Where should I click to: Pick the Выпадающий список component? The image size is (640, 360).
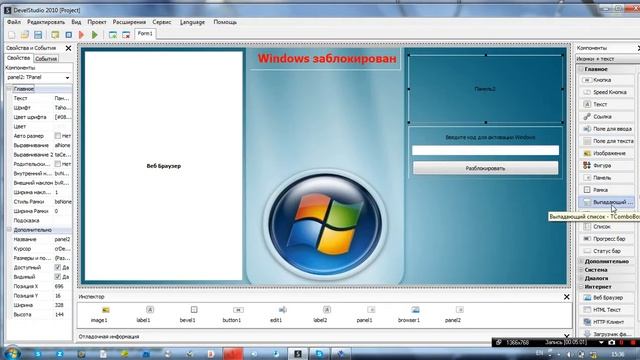607,202
